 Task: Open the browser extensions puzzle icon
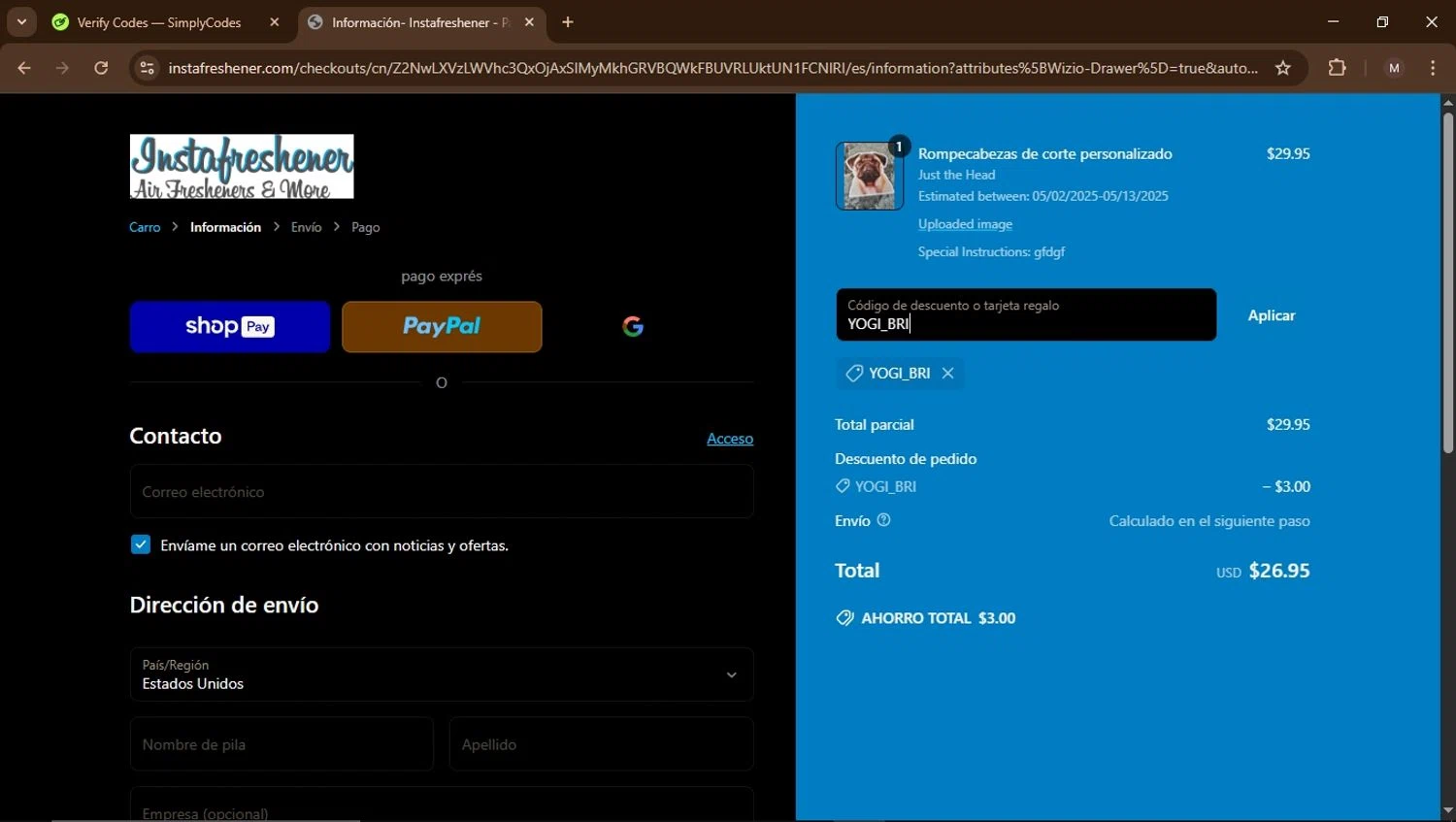[1337, 68]
